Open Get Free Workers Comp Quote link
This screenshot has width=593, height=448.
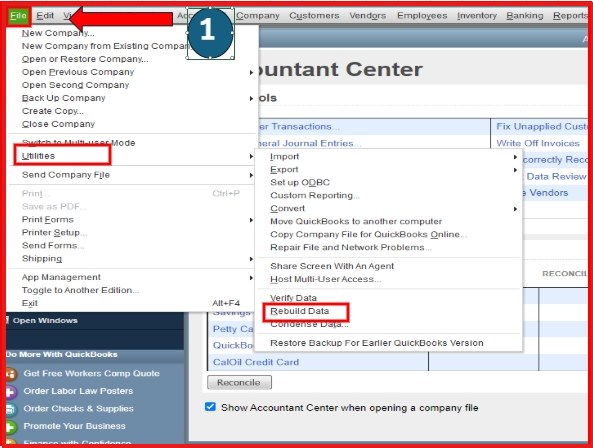[92, 374]
